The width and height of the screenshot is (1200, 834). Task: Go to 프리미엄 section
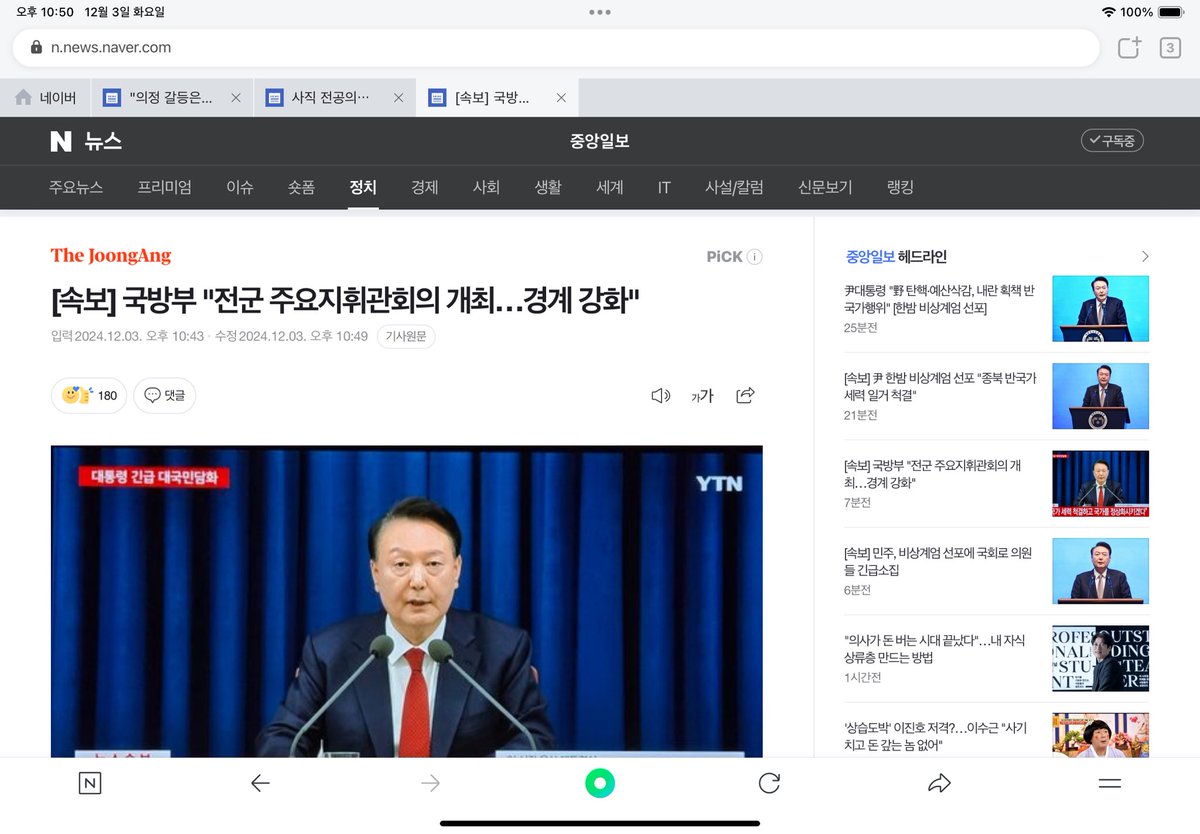pos(165,187)
